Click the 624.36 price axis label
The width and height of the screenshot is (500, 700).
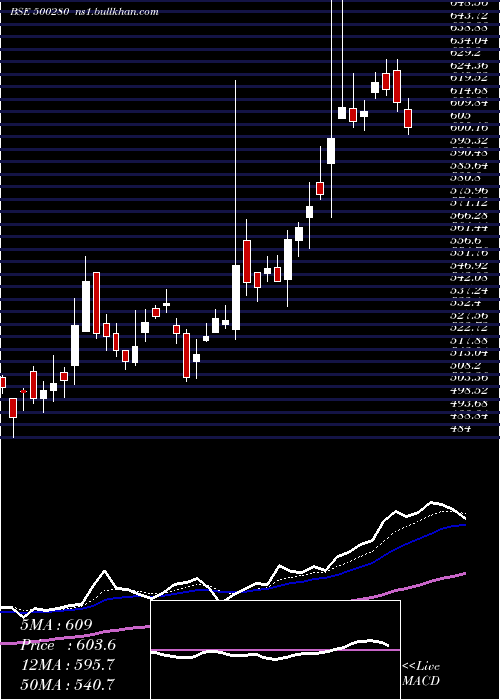pyautogui.click(x=467, y=65)
